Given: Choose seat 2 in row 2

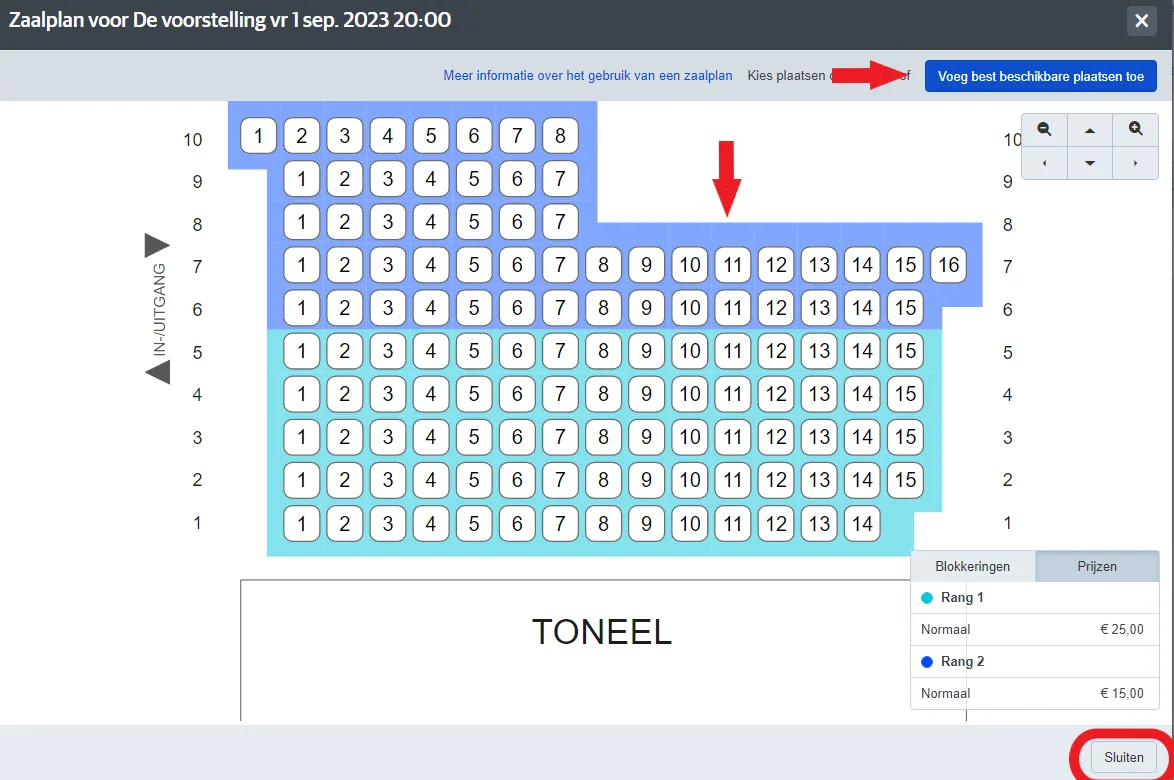Looking at the screenshot, I should coord(344,480).
